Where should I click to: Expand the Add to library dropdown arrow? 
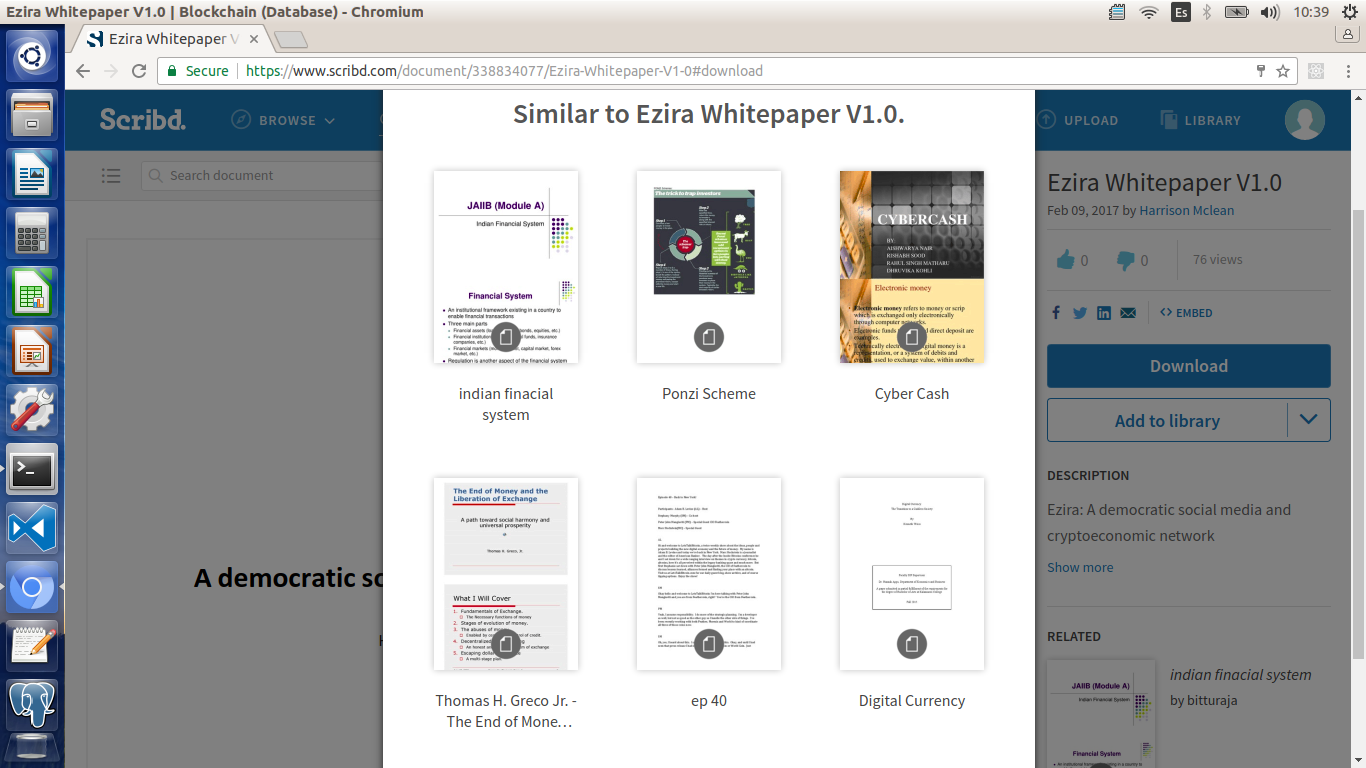pos(1309,421)
